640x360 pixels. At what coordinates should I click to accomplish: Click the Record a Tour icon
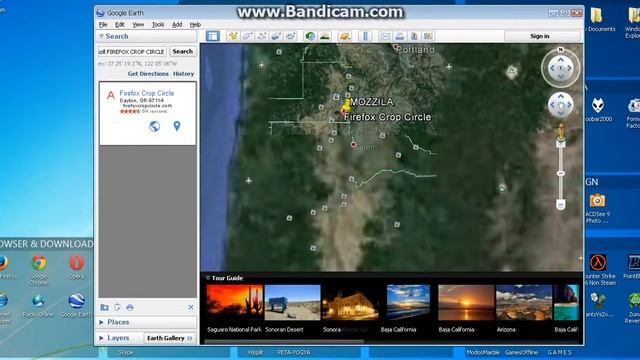point(291,36)
